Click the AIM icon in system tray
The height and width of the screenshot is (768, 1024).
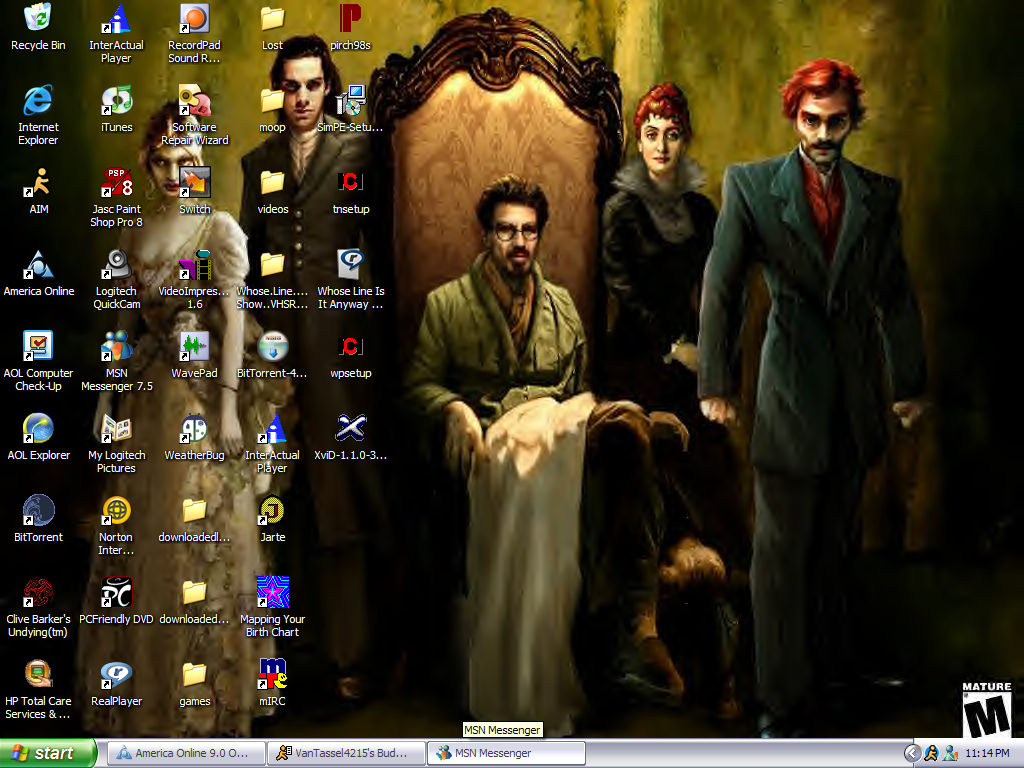coord(931,753)
